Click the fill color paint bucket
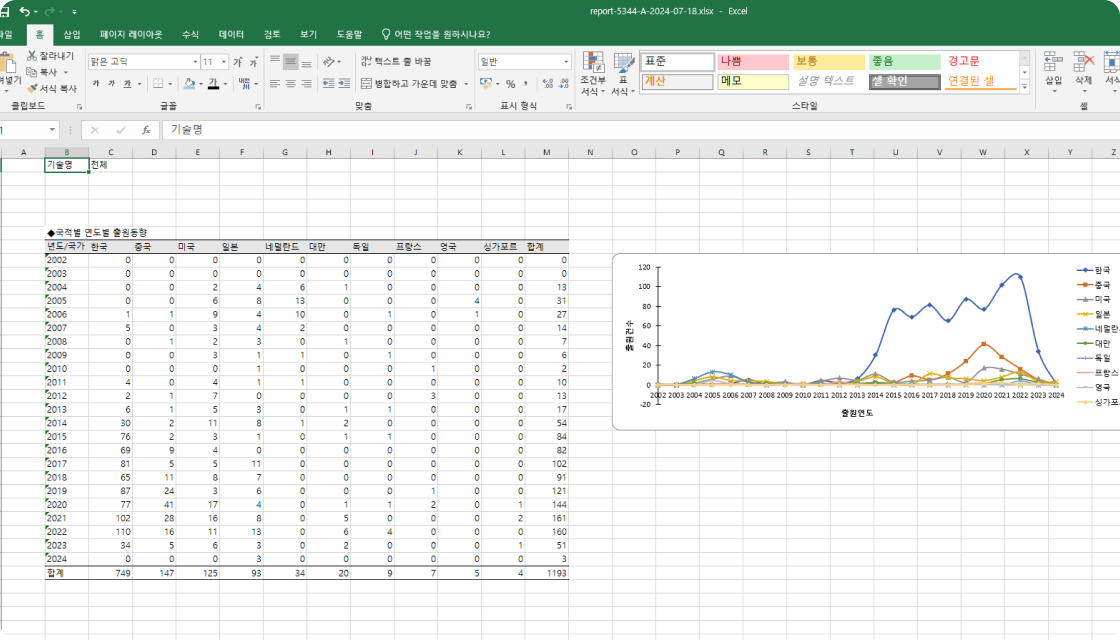1120x640 pixels. 188,84
